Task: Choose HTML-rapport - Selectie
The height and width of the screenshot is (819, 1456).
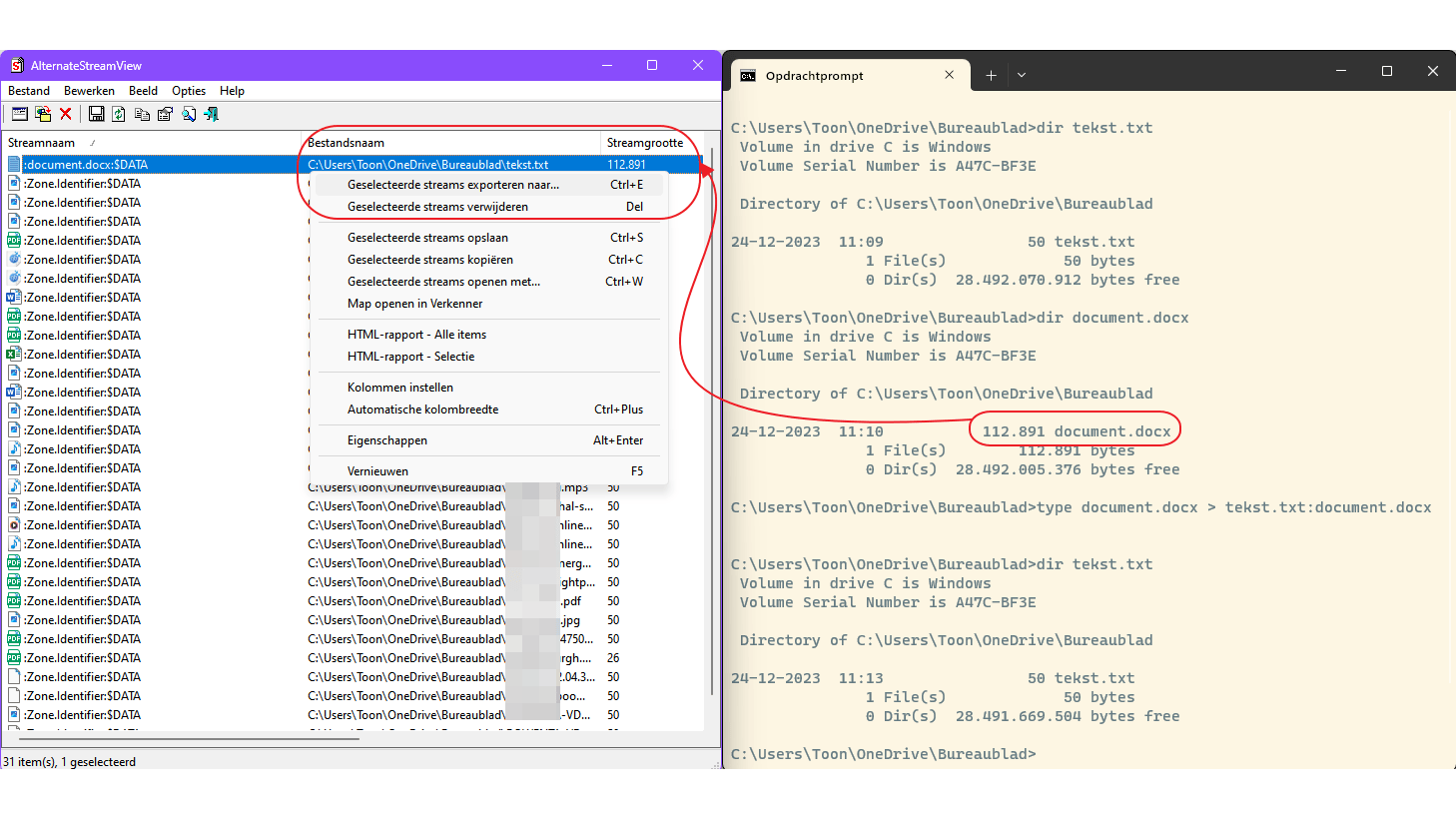Action: (x=489, y=357)
